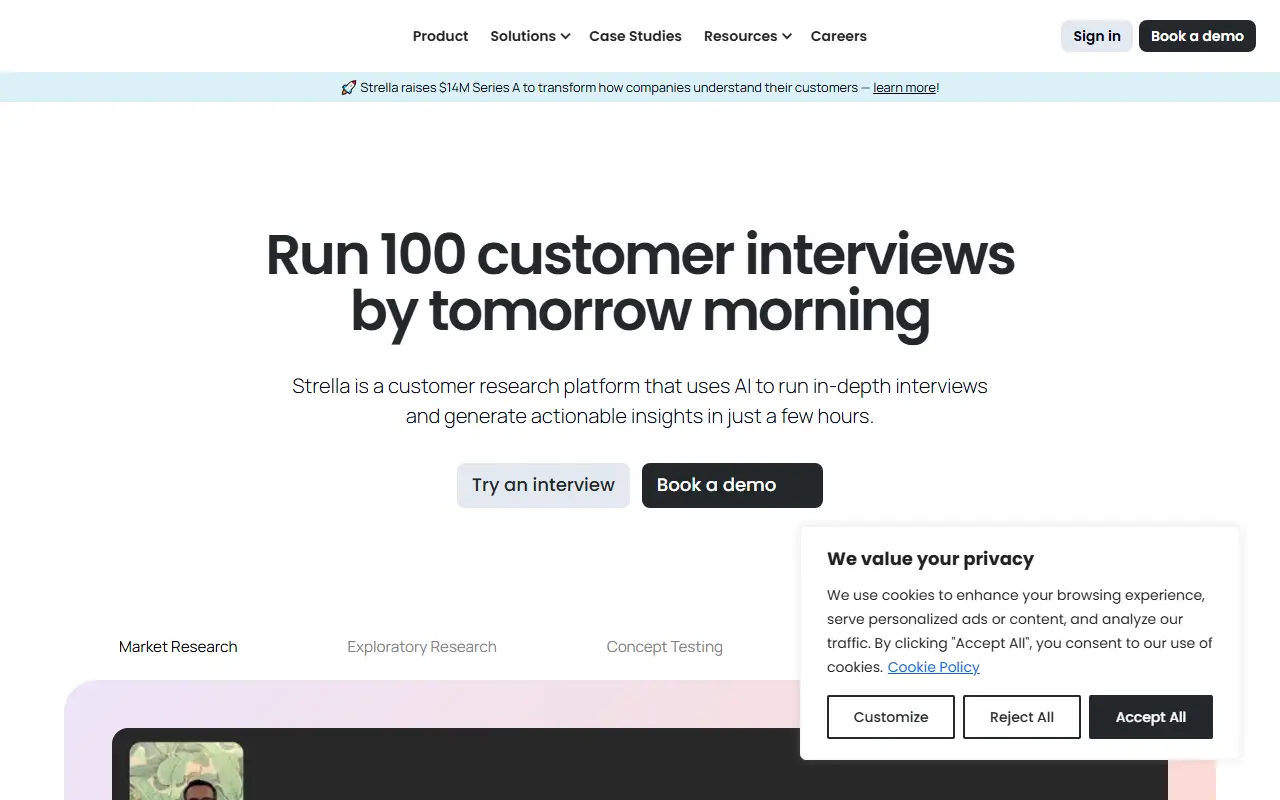Click the Sign in button
Viewport: 1280px width, 800px height.
(1097, 36)
